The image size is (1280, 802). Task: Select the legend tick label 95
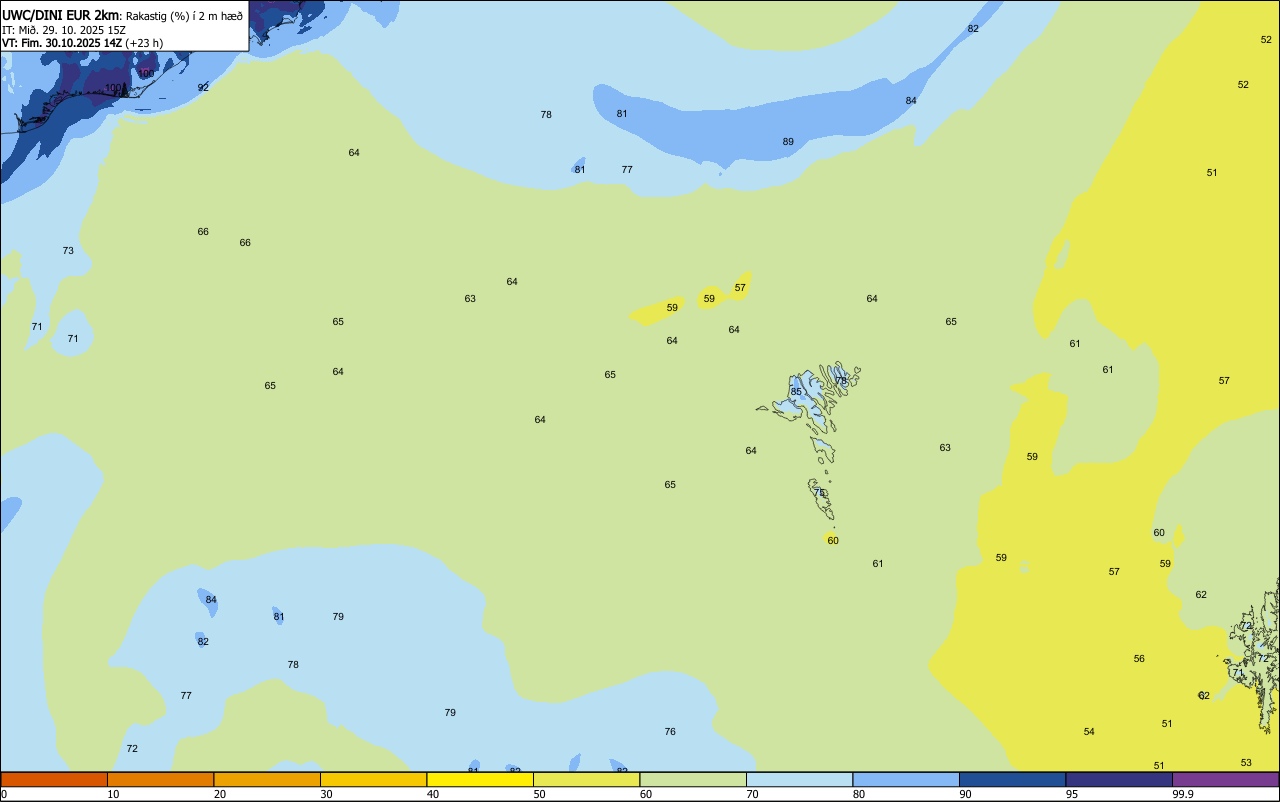point(1072,794)
